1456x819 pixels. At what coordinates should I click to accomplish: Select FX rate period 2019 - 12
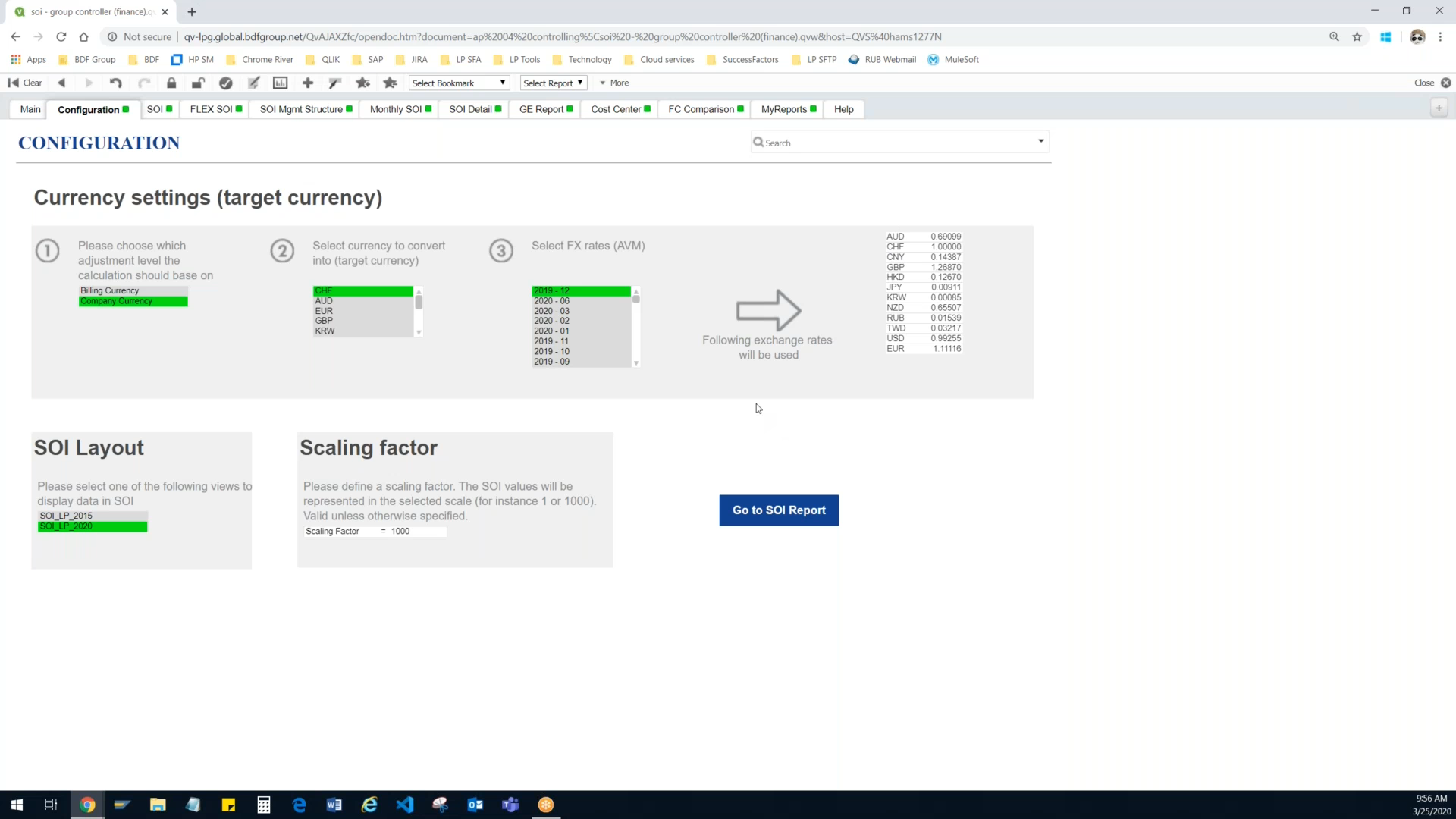click(x=581, y=290)
